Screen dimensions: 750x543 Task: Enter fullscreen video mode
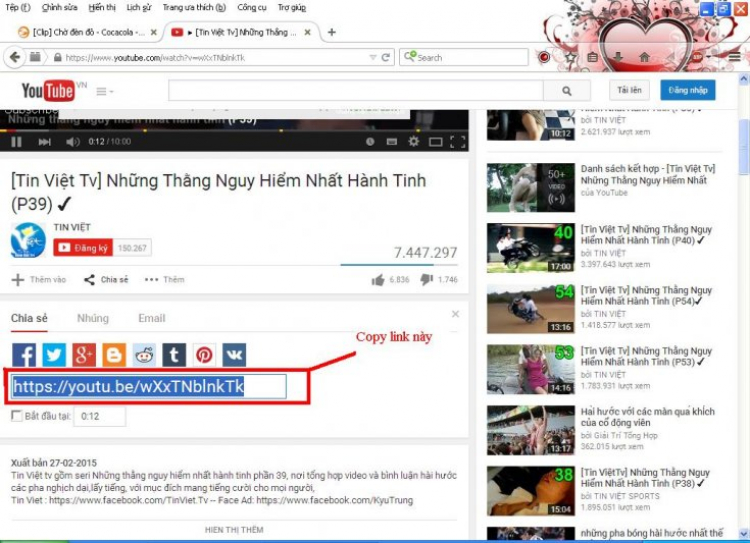[x=458, y=142]
